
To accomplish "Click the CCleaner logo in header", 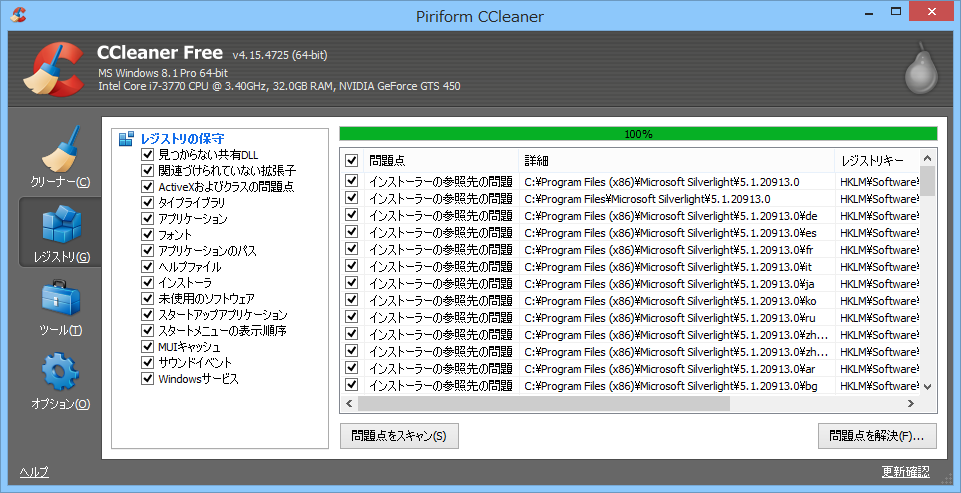I will 54,69.
